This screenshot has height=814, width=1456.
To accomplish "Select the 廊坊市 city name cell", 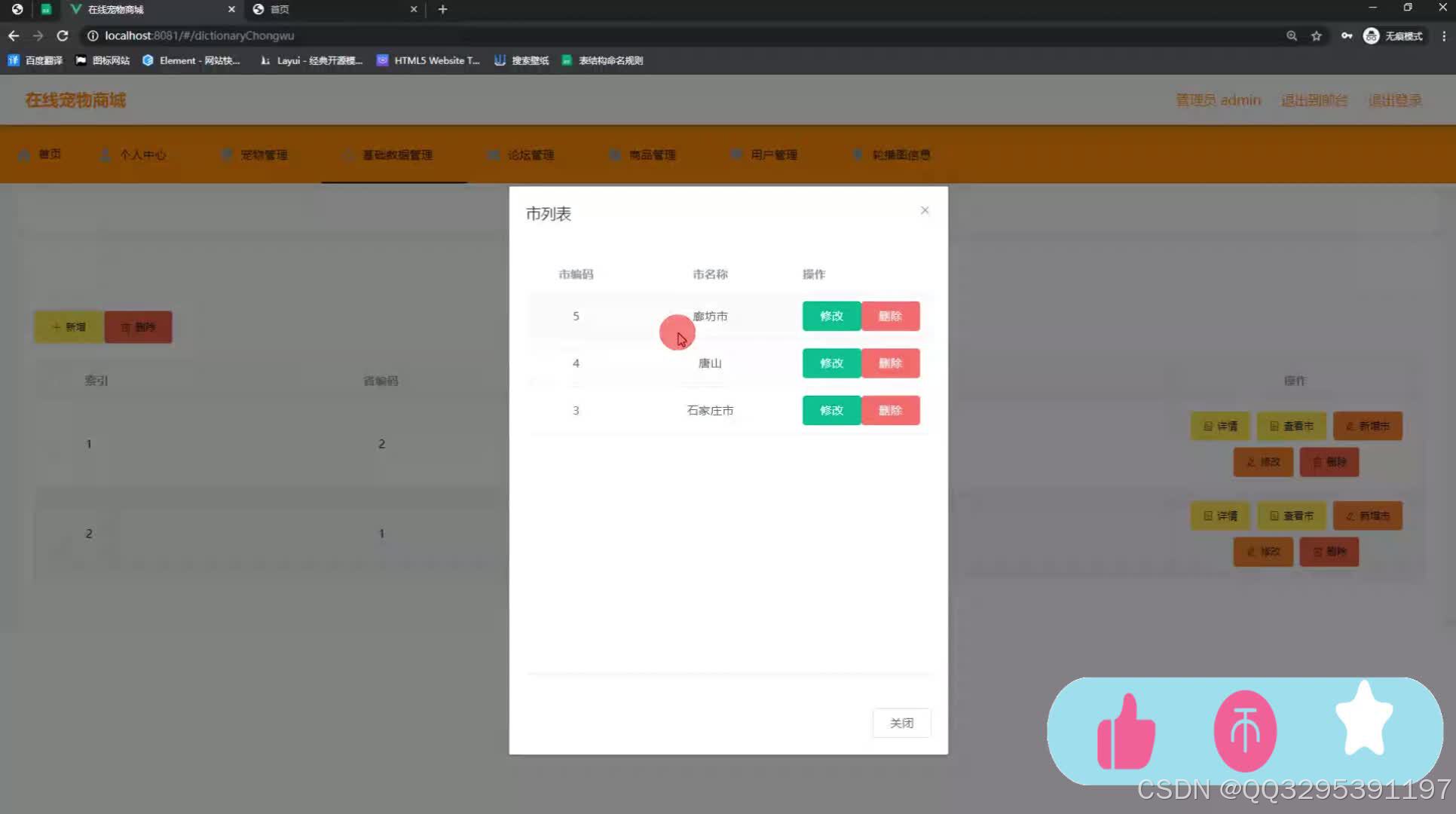I will click(x=710, y=316).
